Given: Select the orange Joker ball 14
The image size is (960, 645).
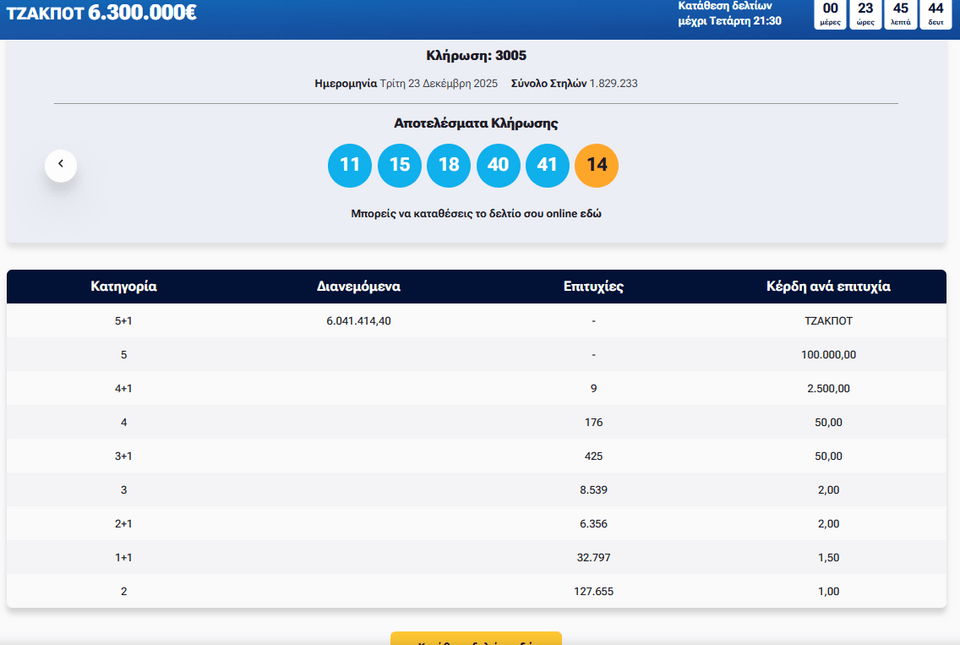Looking at the screenshot, I should coord(597,165).
